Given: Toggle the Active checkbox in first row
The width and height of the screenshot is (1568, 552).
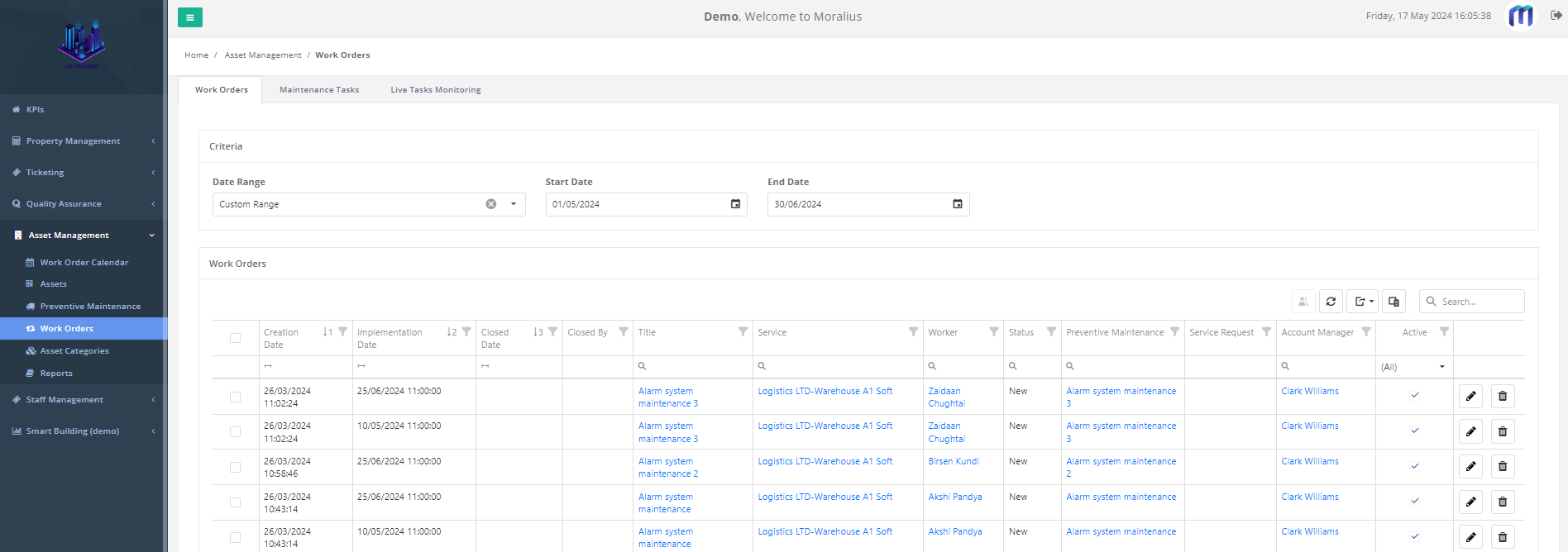Looking at the screenshot, I should [x=1415, y=395].
